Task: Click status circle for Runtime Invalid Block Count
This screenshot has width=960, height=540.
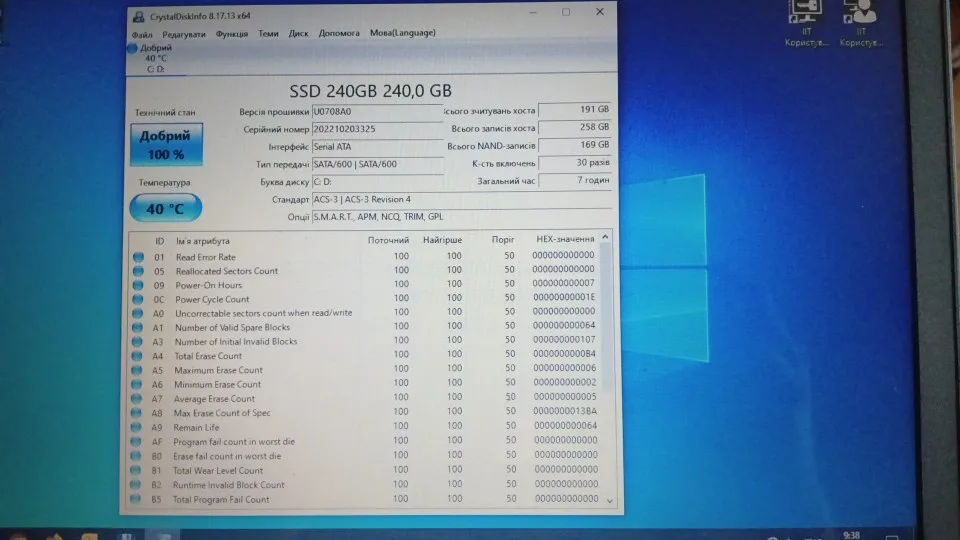Action: [135, 485]
